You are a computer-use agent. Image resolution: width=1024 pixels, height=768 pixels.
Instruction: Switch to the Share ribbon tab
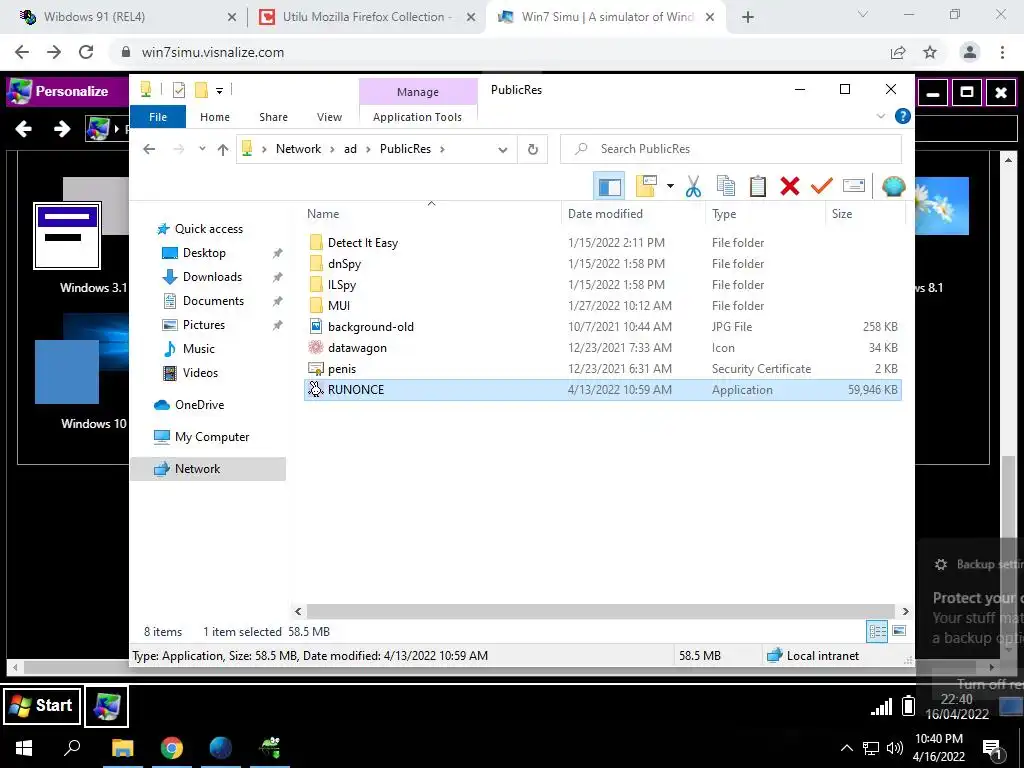pos(273,117)
